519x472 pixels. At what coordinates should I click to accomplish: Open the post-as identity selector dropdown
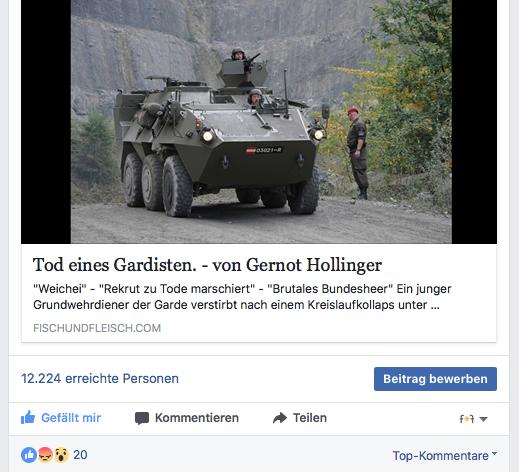click(x=474, y=419)
